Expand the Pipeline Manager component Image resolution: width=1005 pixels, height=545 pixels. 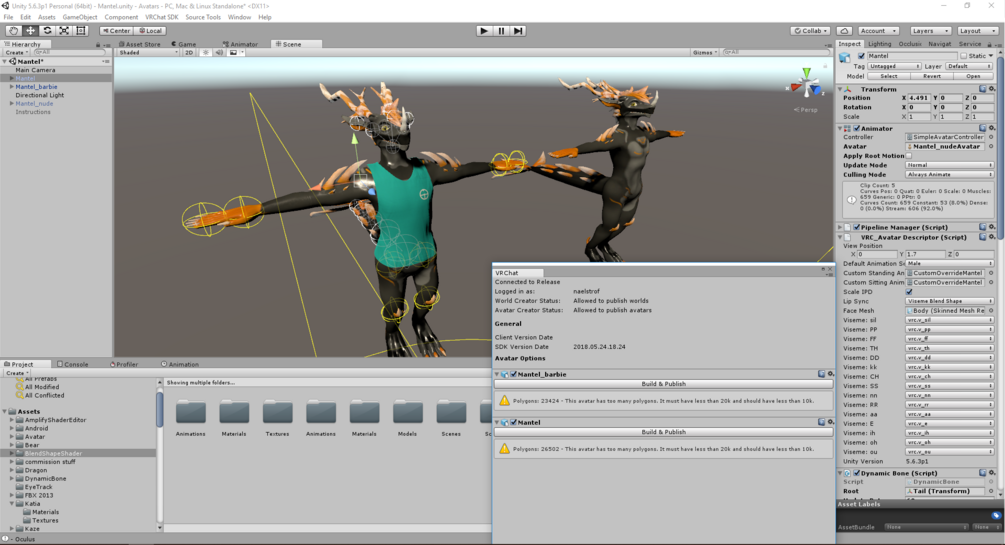coord(840,227)
